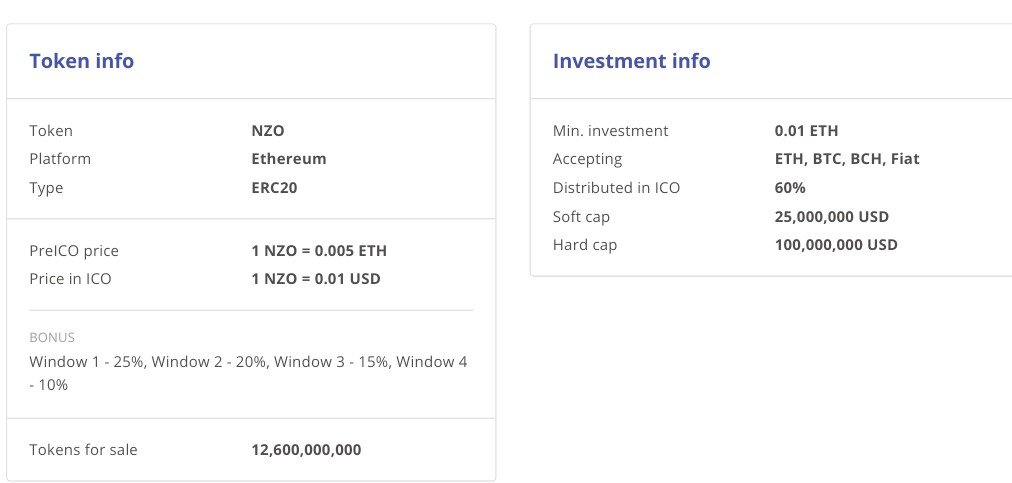Select the 100,000,000 USD hard cap
Viewport: 1012px width, 483px height.
(836, 245)
